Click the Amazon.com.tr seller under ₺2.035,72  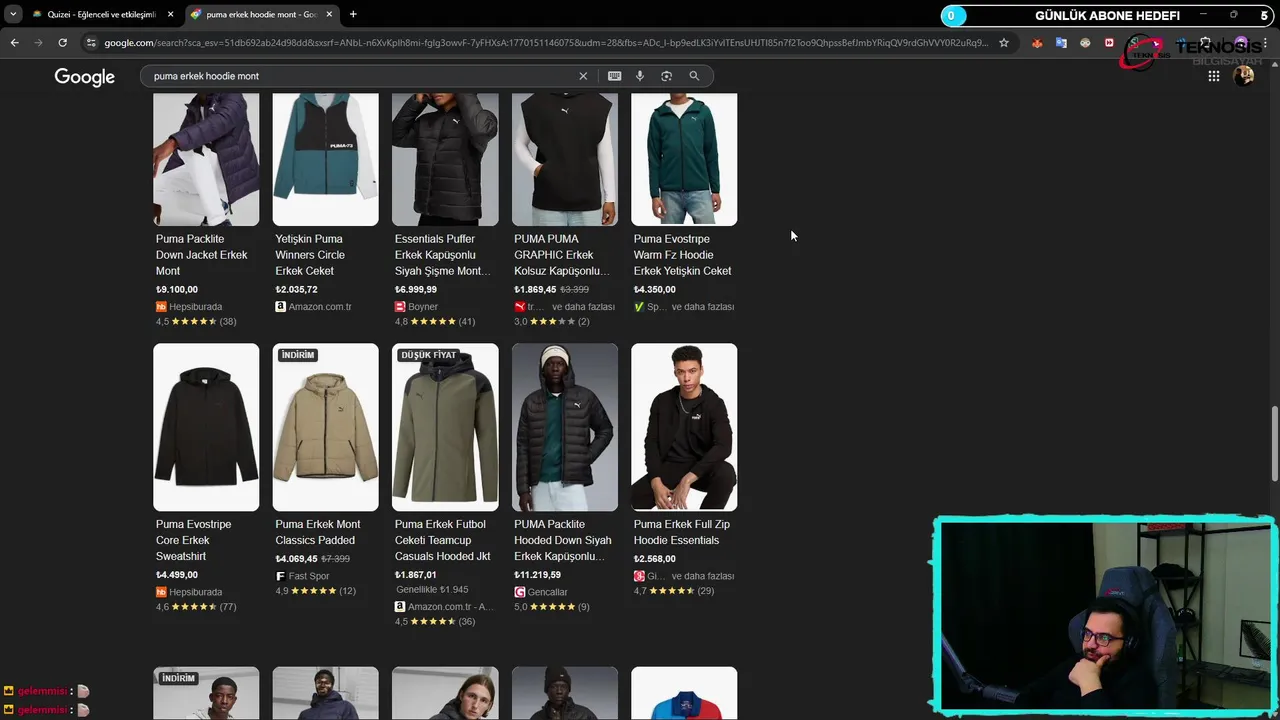click(x=313, y=307)
